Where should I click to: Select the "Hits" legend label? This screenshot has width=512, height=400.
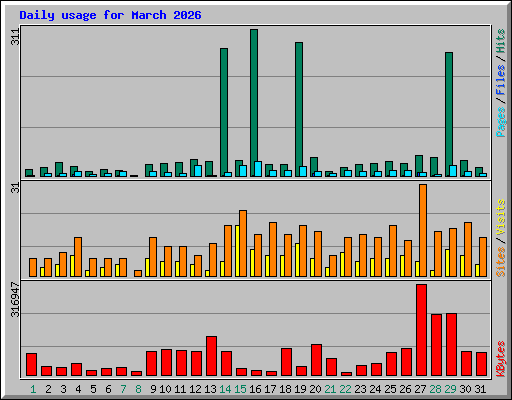pyautogui.click(x=500, y=41)
